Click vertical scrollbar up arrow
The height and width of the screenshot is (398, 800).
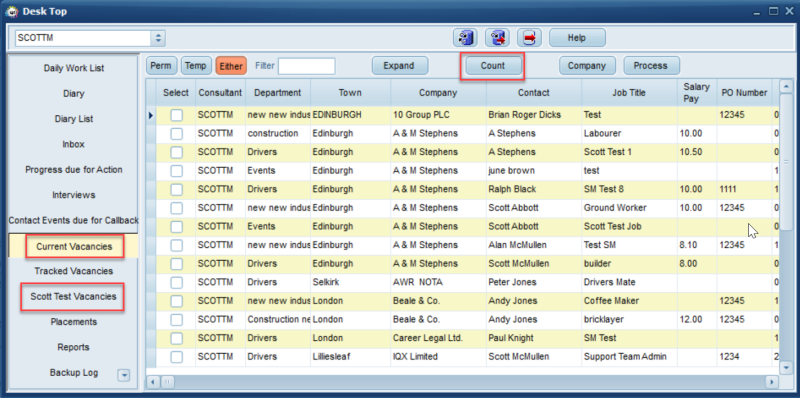point(786,86)
